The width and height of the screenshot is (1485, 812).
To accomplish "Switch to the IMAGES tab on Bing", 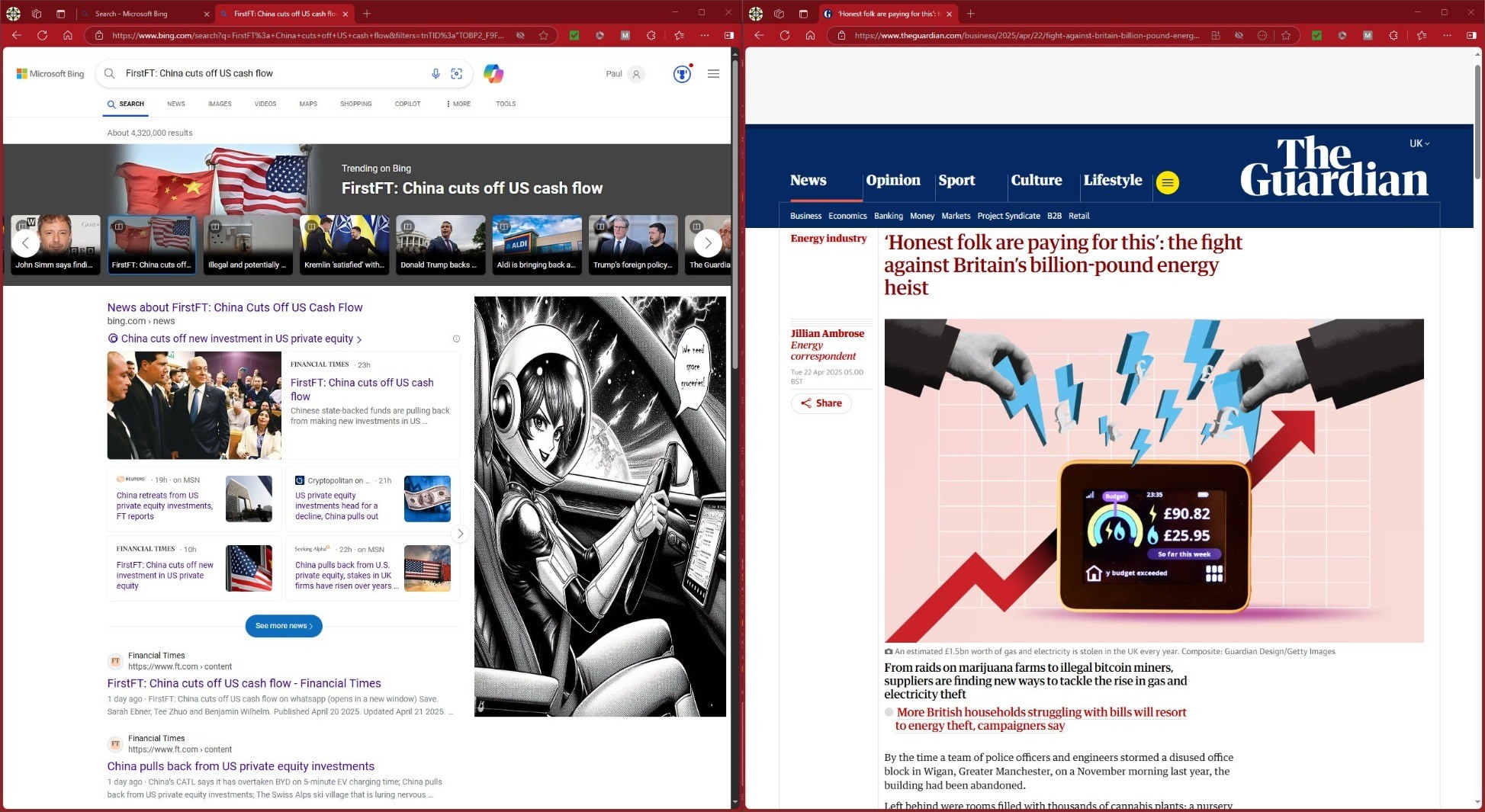I will tap(220, 104).
